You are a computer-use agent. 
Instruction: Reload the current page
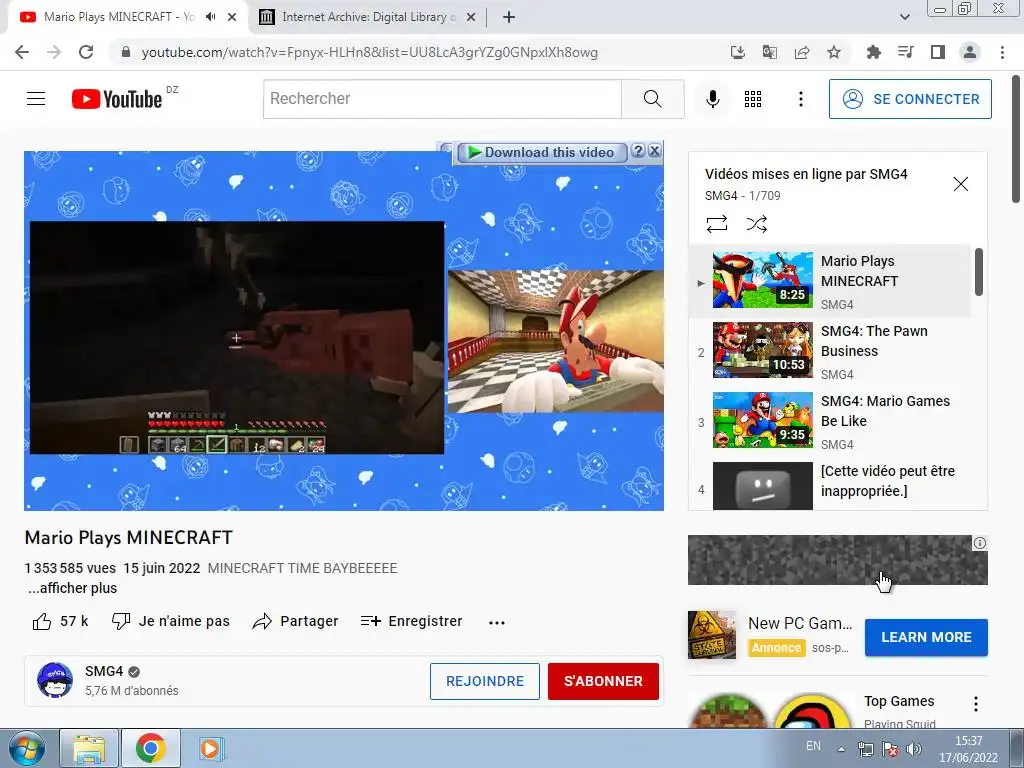pyautogui.click(x=86, y=52)
